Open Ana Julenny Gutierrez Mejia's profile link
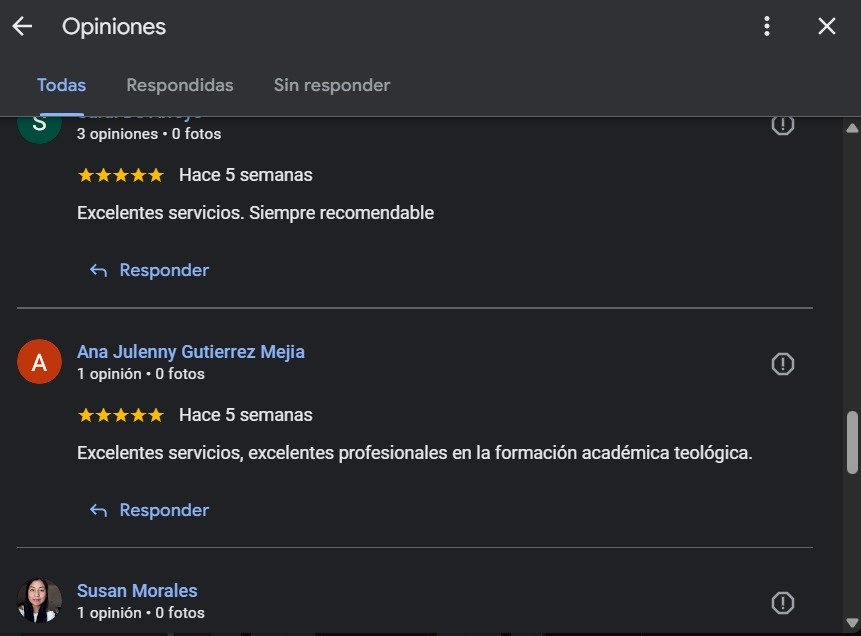This screenshot has width=861, height=636. pyautogui.click(x=191, y=352)
